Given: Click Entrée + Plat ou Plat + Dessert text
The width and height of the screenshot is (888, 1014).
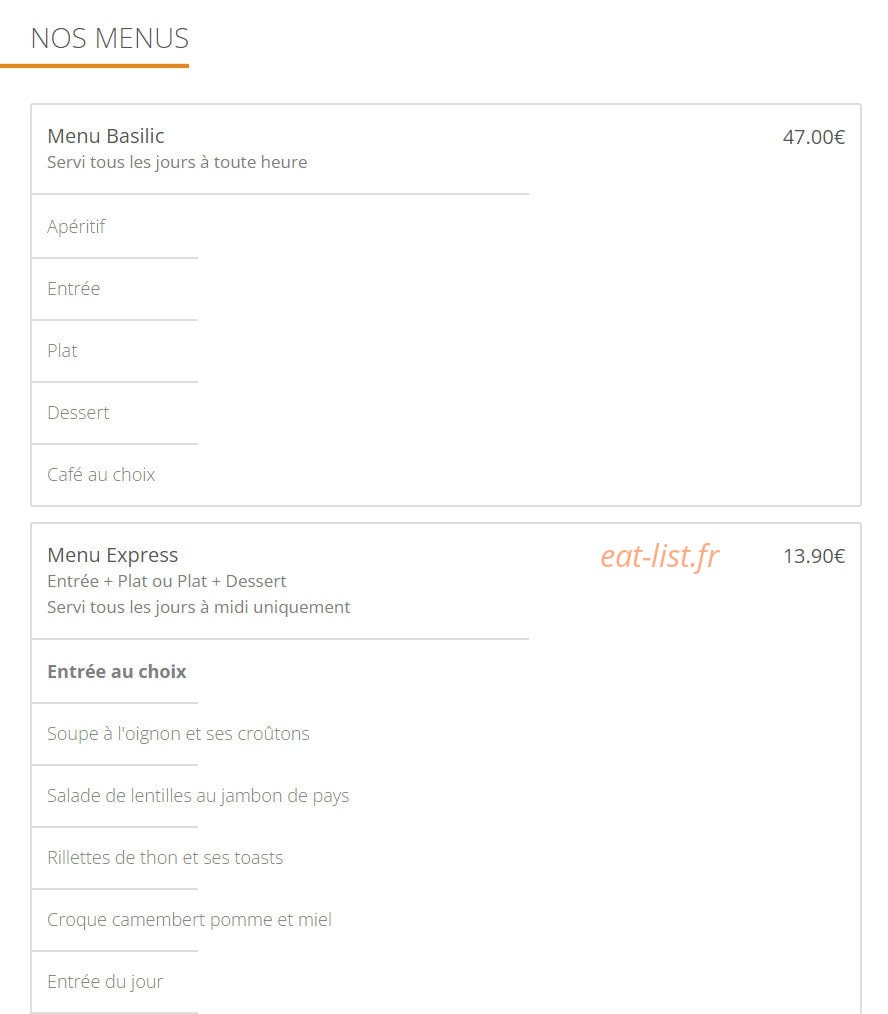Looking at the screenshot, I should tap(166, 581).
